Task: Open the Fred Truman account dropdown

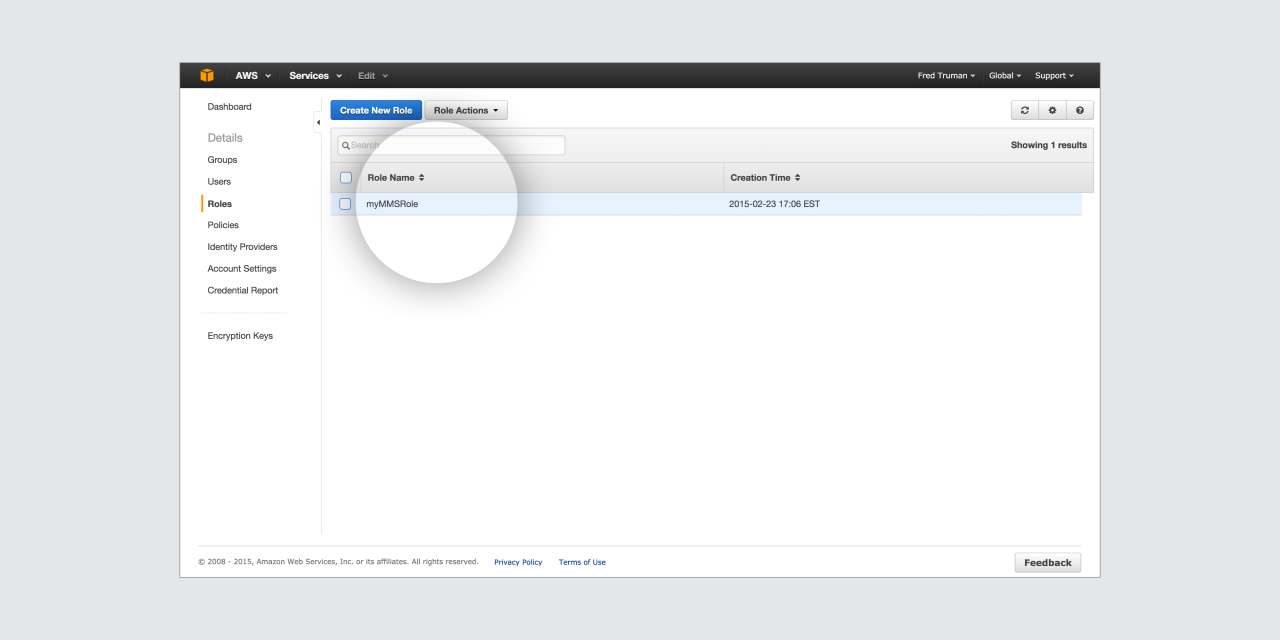Action: click(946, 76)
